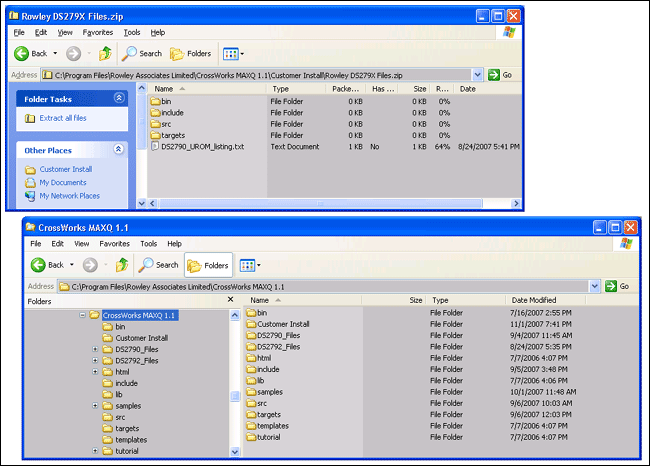650x466 pixels.
Task: Select DS2790_UROM_listing.txt file icon
Action: (155, 146)
